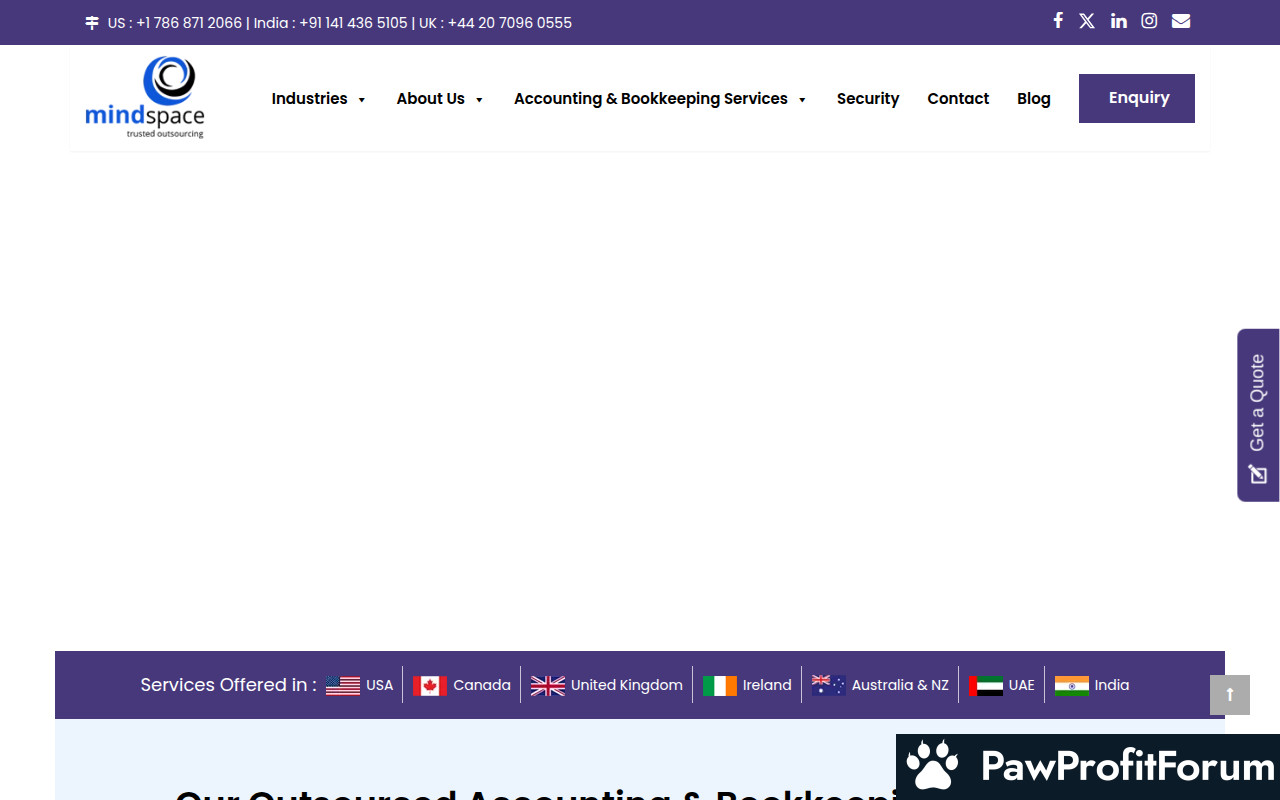Open the Instagram social icon
Screen dimensions: 1280x800
tap(1149, 21)
